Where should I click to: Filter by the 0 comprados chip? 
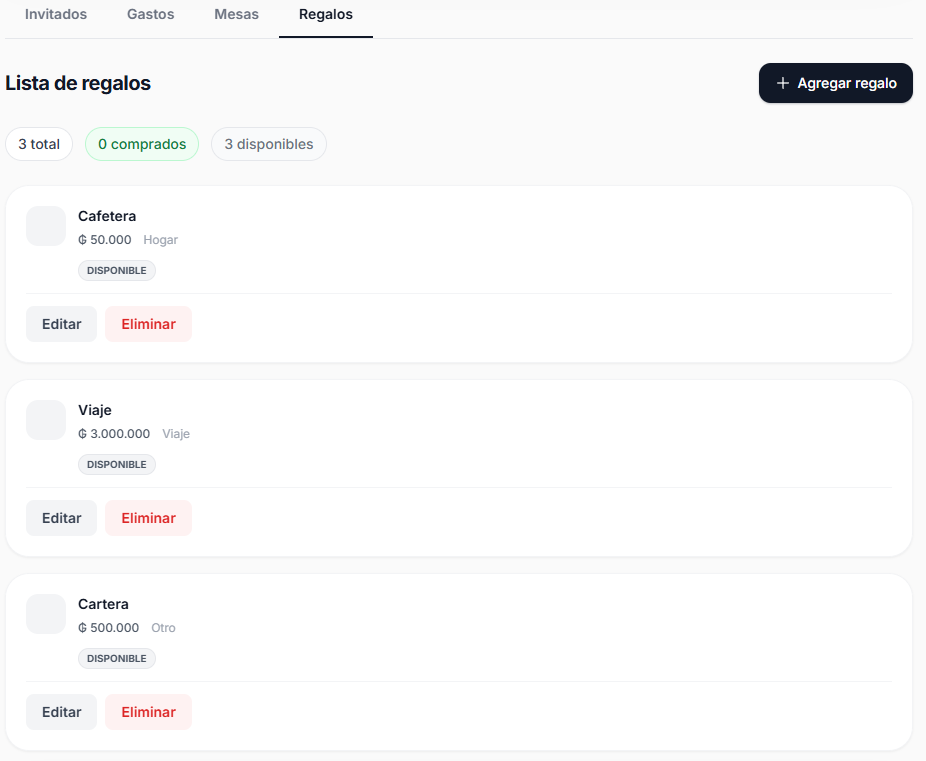(x=142, y=144)
